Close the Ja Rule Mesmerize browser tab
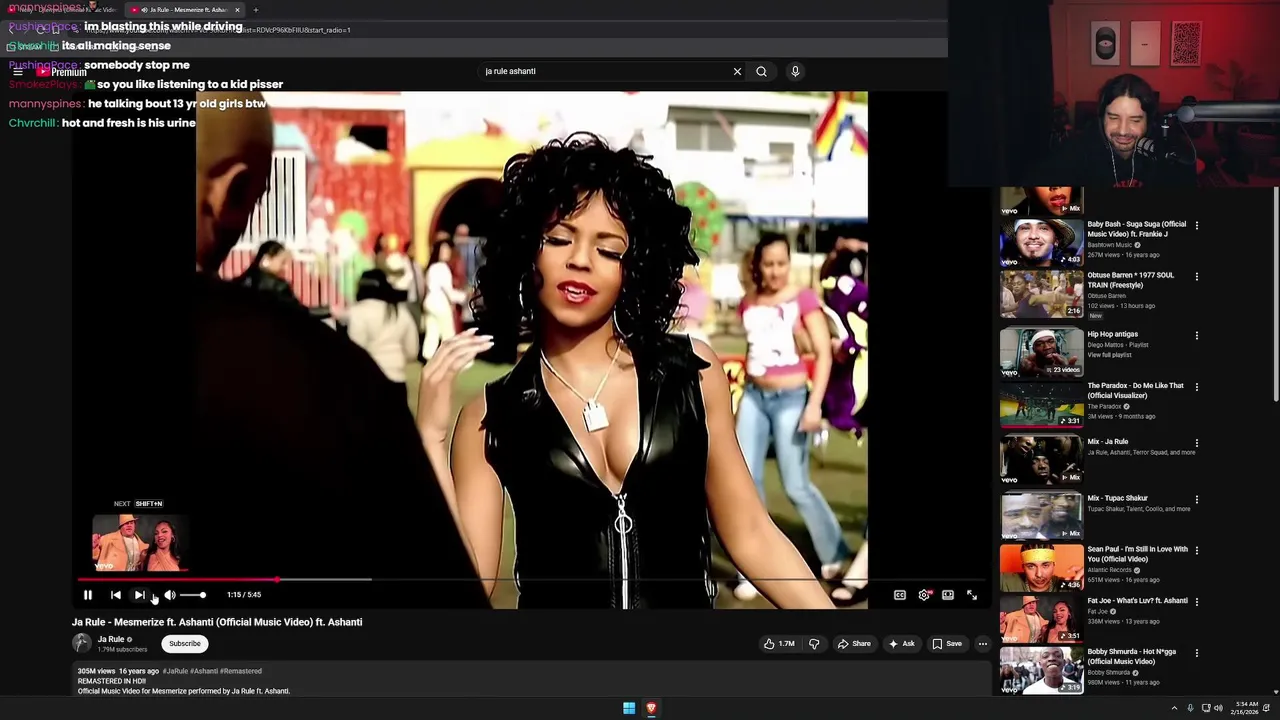Viewport: 1280px width, 720px height. click(x=237, y=10)
